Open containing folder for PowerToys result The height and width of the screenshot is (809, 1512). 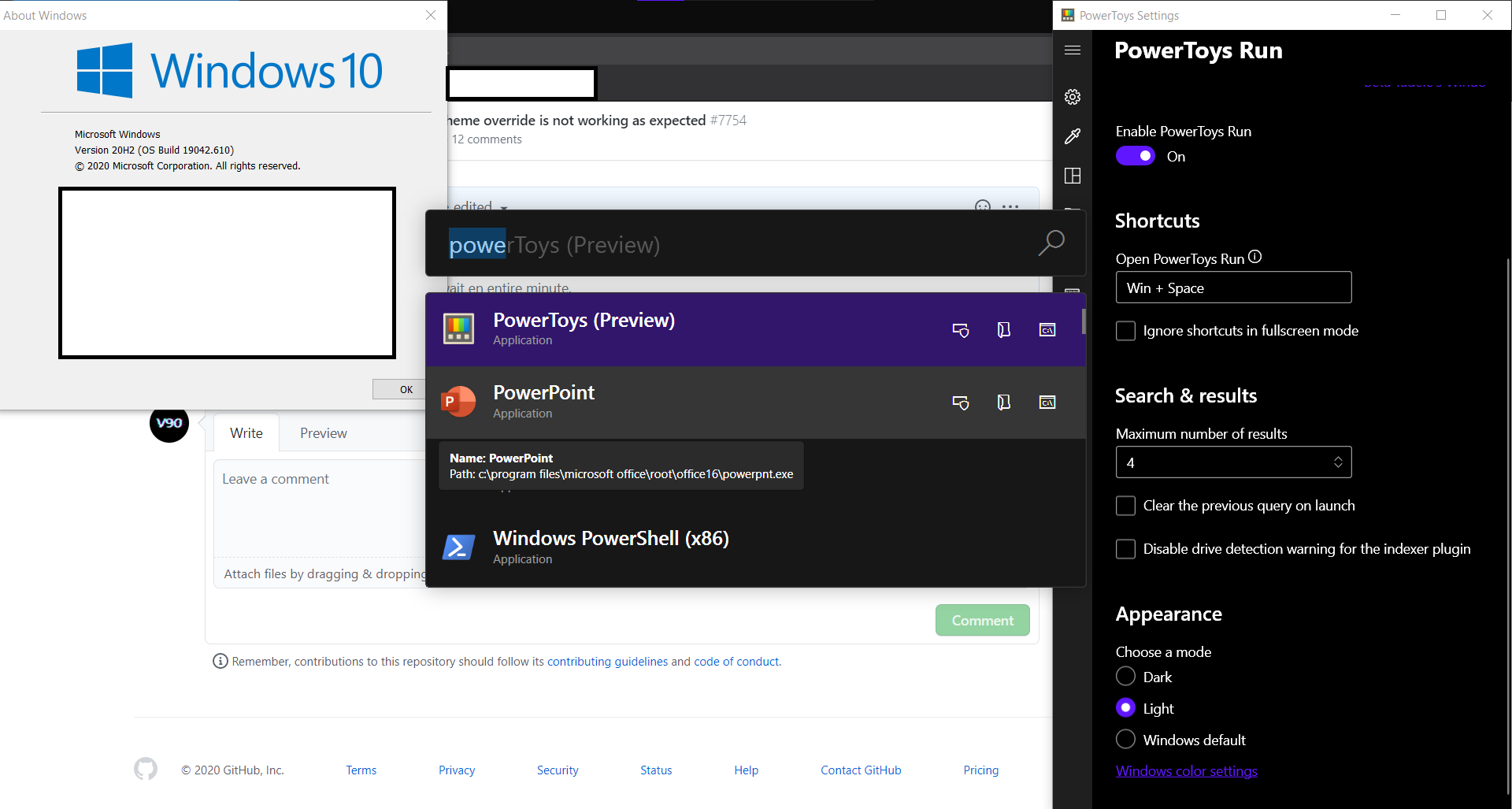pos(1003,330)
